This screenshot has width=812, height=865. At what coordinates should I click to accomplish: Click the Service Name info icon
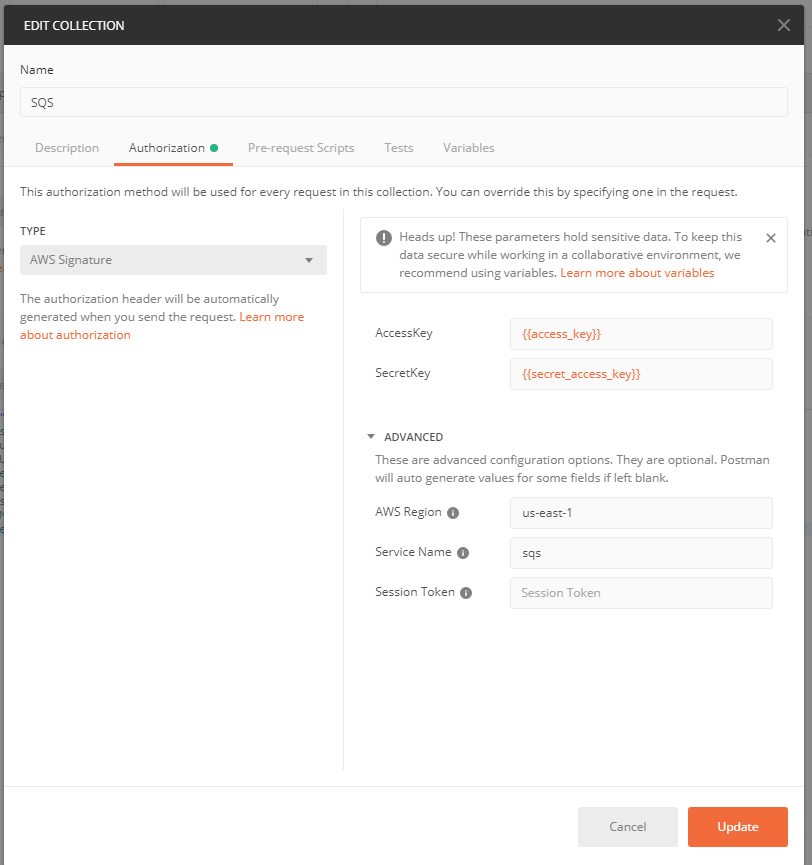[463, 553]
